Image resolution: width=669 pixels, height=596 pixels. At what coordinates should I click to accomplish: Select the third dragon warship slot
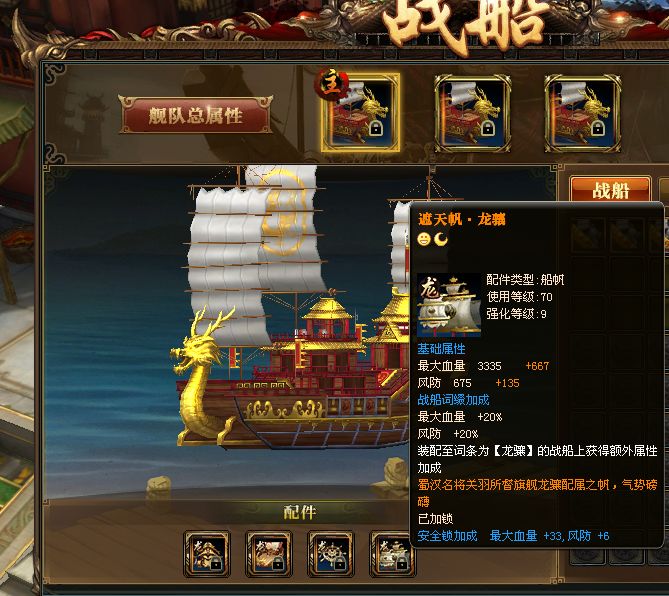click(x=582, y=113)
